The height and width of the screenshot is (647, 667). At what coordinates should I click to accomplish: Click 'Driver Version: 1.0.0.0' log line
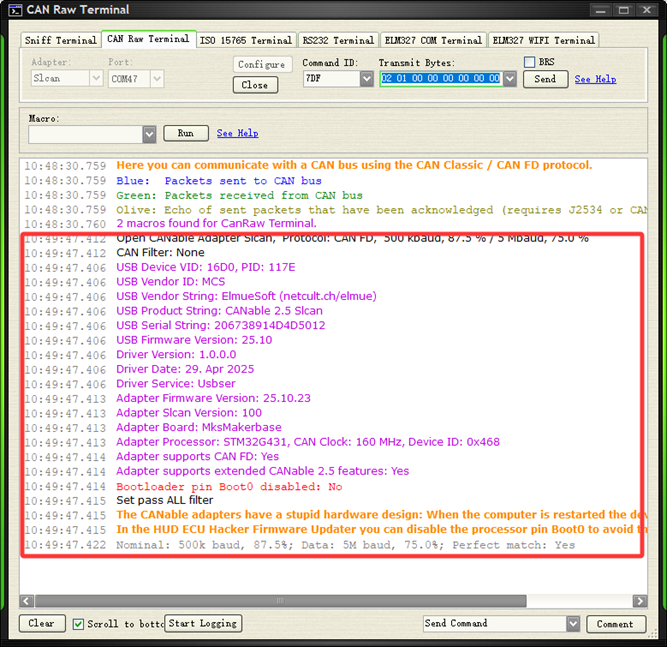[176, 354]
